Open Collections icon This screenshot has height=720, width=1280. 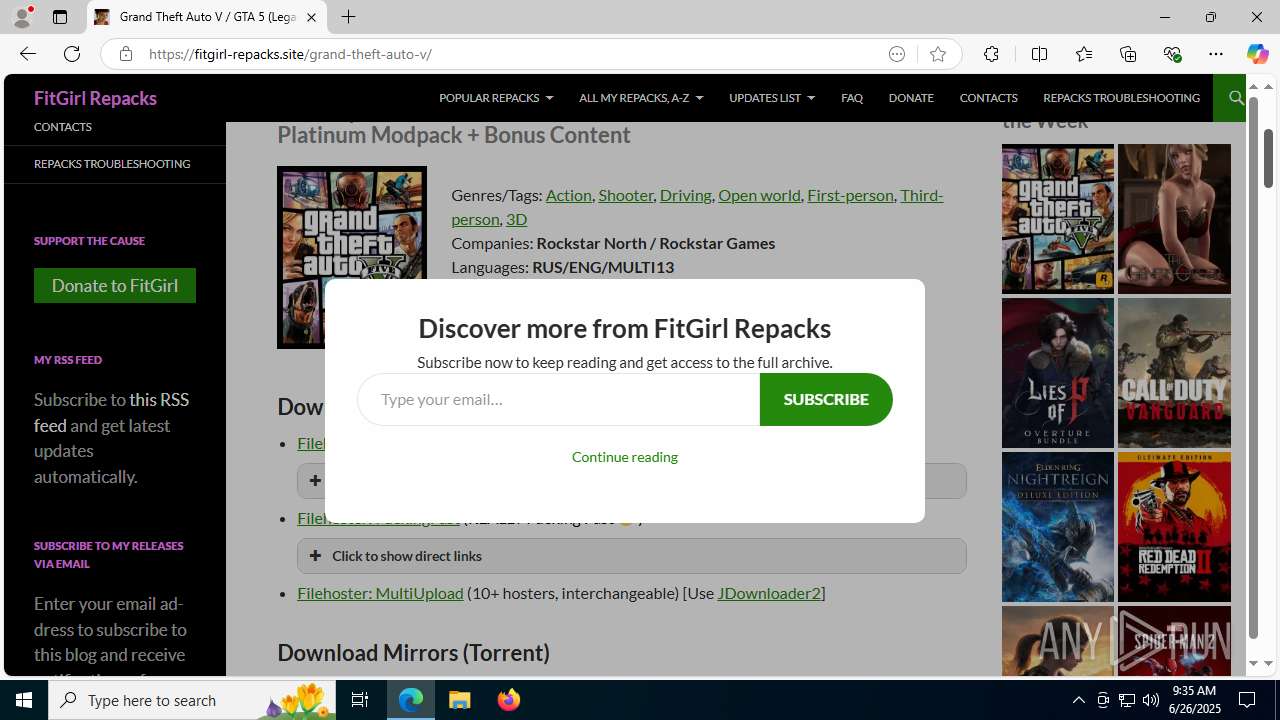pyautogui.click(x=1128, y=54)
